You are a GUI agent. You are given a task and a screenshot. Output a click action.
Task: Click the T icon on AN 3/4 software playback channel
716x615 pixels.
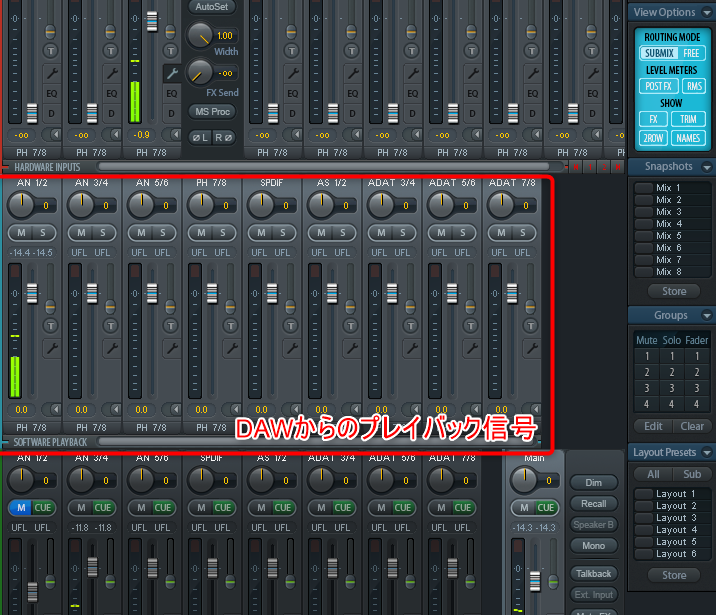tap(111, 326)
